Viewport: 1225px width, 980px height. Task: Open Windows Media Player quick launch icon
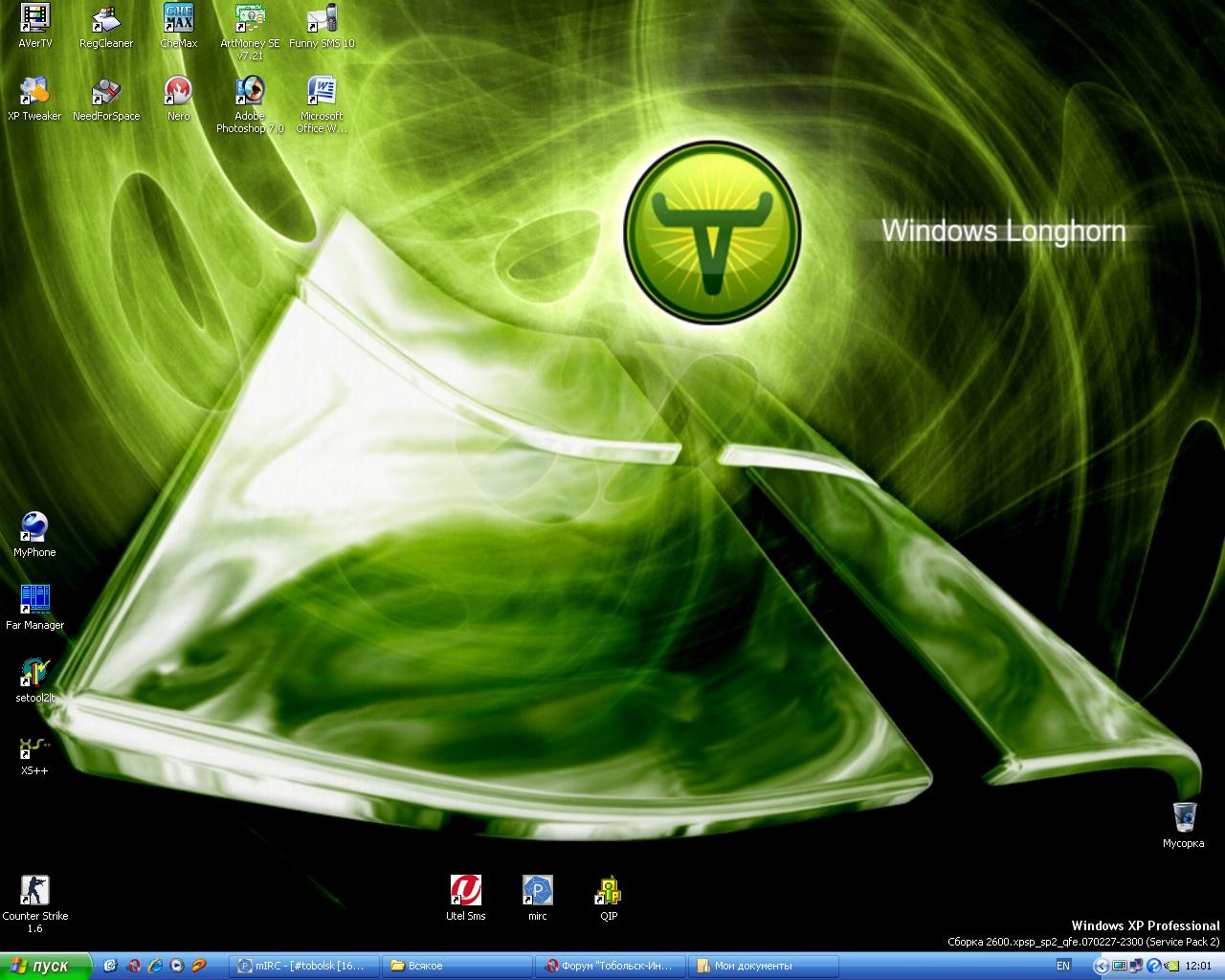point(177,966)
